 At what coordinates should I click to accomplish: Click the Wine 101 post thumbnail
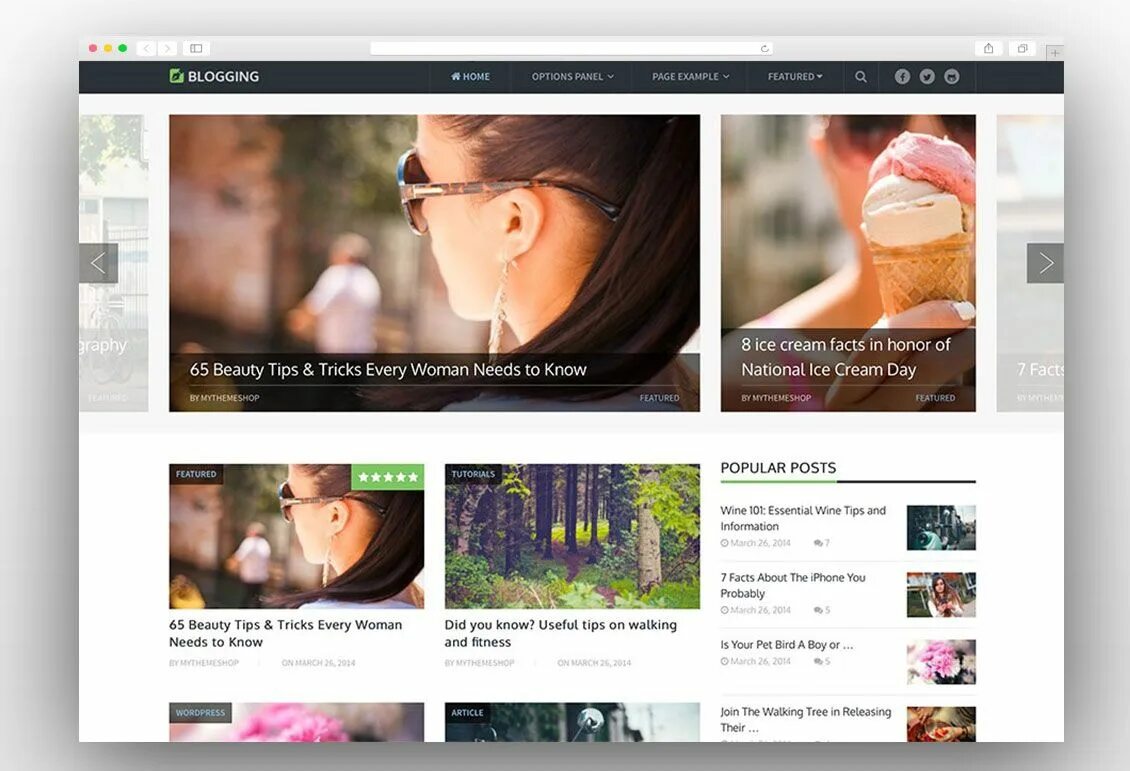click(x=941, y=527)
